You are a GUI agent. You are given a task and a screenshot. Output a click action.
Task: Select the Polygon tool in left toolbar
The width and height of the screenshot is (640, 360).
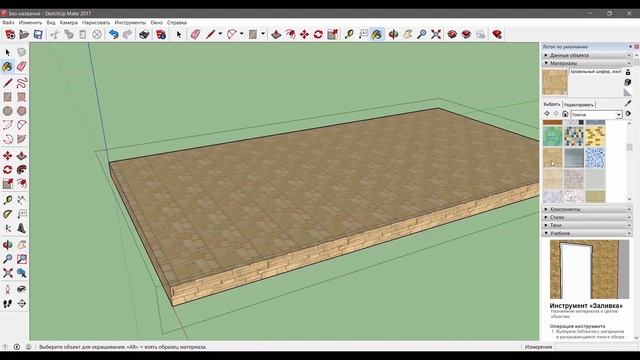point(22,111)
